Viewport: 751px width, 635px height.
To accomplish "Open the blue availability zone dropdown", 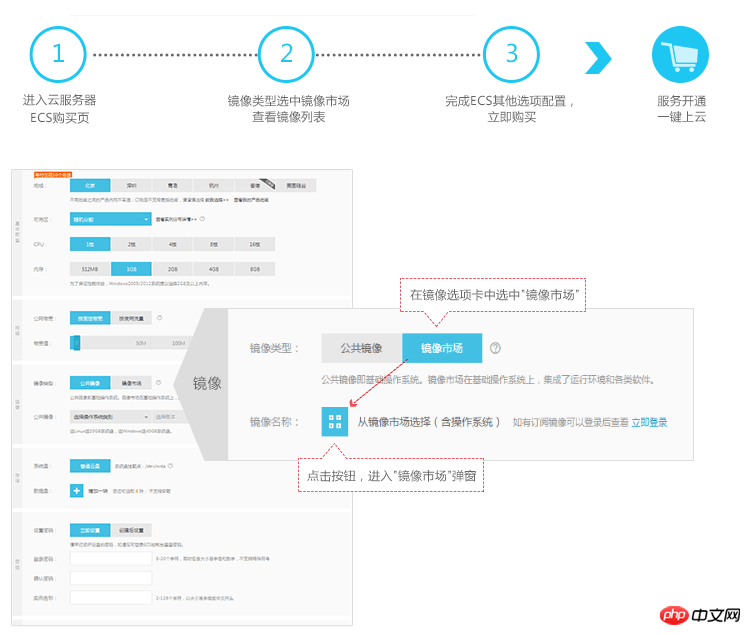I will (x=111, y=219).
